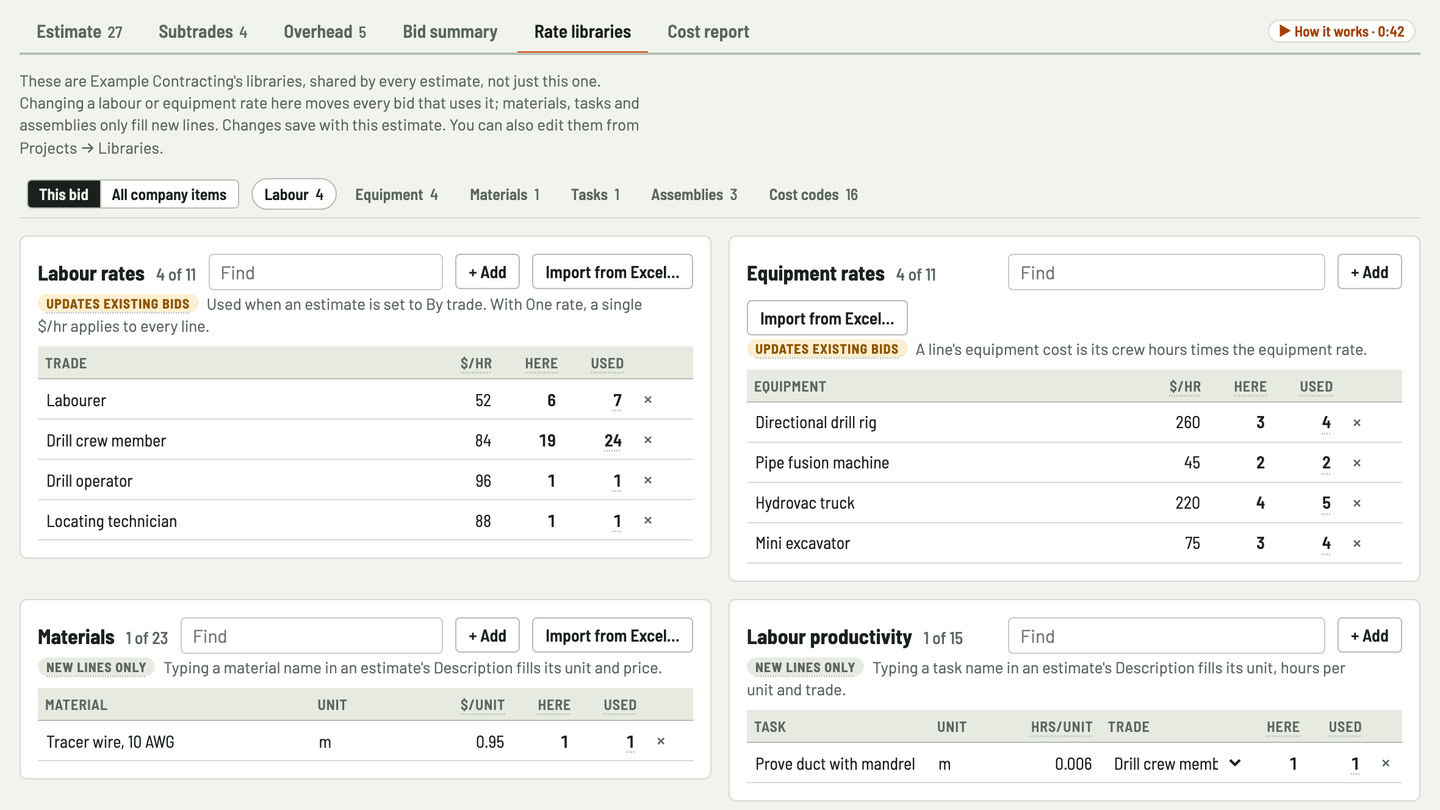1440x810 pixels.
Task: Focus the Materials Find field
Action: pos(312,636)
